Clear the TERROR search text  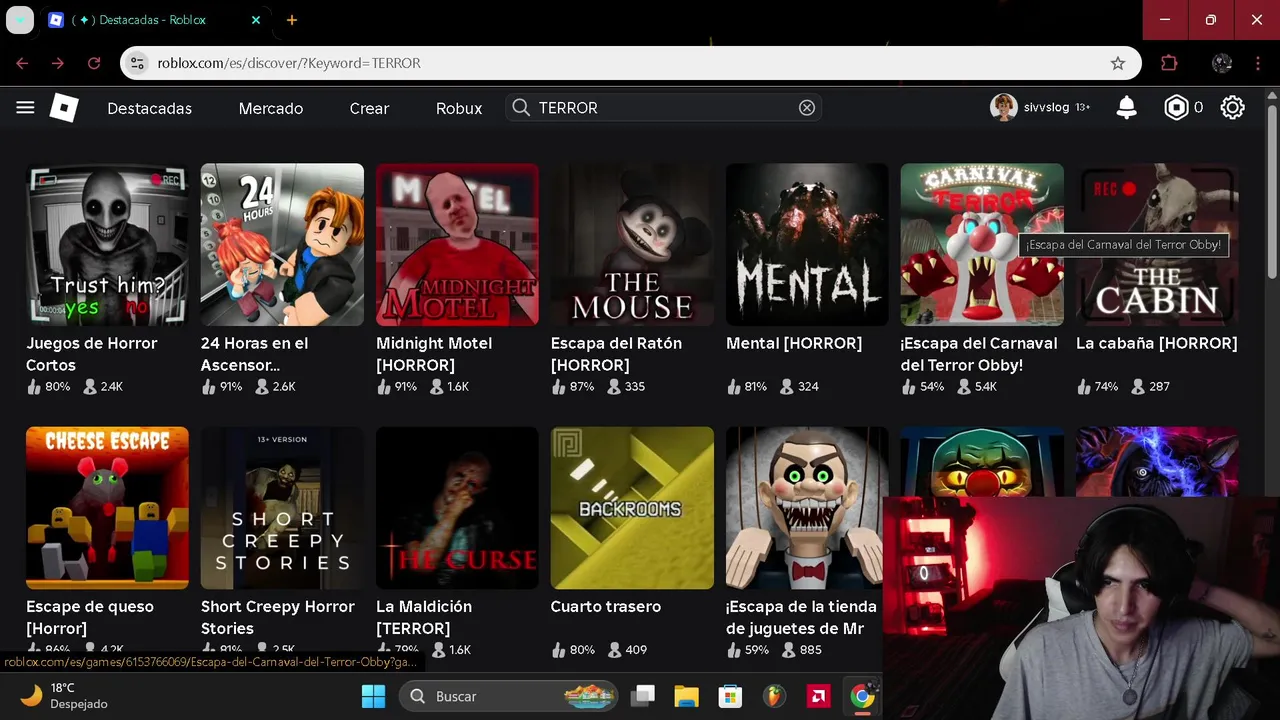[807, 108]
